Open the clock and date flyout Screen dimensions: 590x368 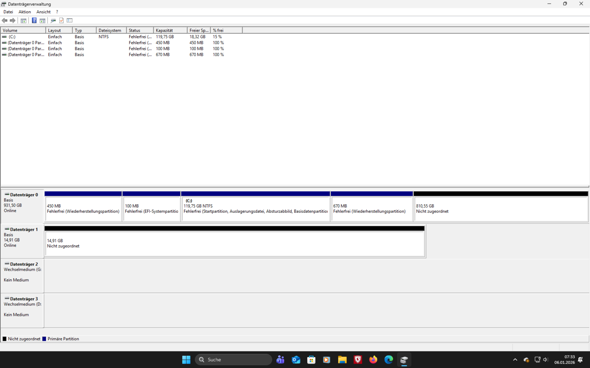tap(564, 360)
